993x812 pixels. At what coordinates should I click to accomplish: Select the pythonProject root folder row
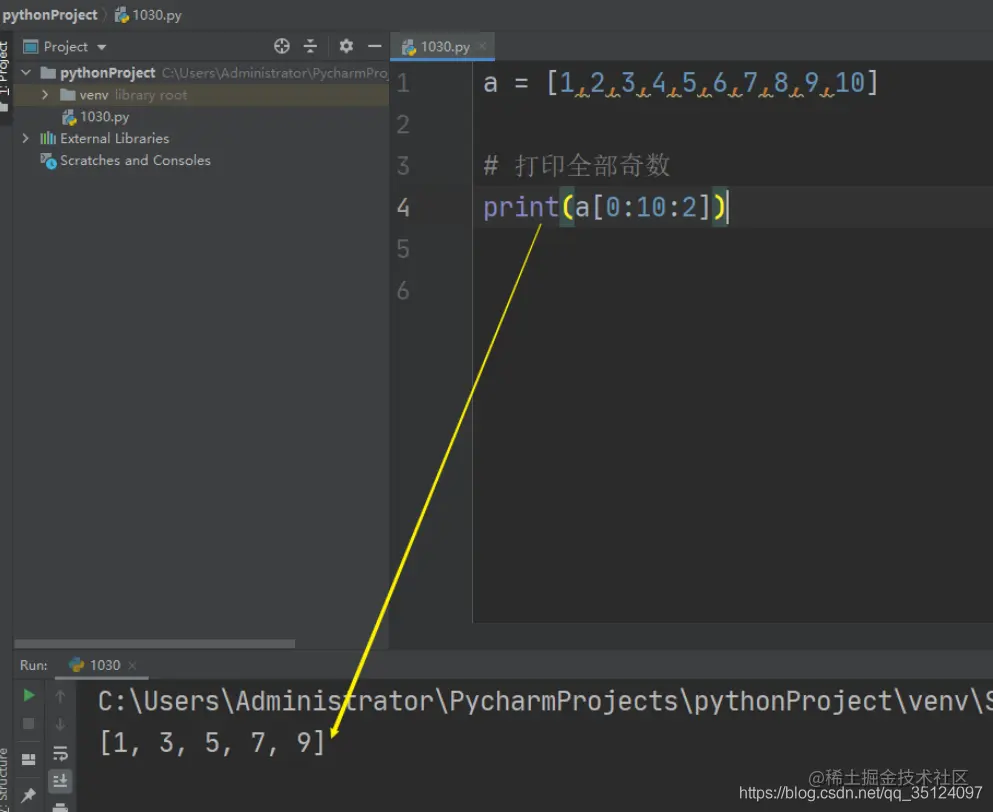click(201, 73)
